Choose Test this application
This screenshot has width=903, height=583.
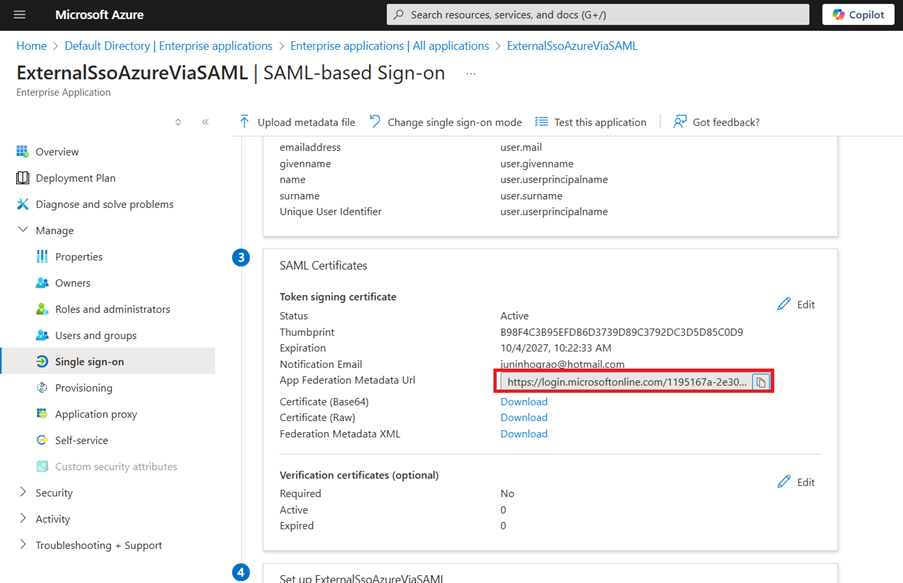tap(600, 122)
